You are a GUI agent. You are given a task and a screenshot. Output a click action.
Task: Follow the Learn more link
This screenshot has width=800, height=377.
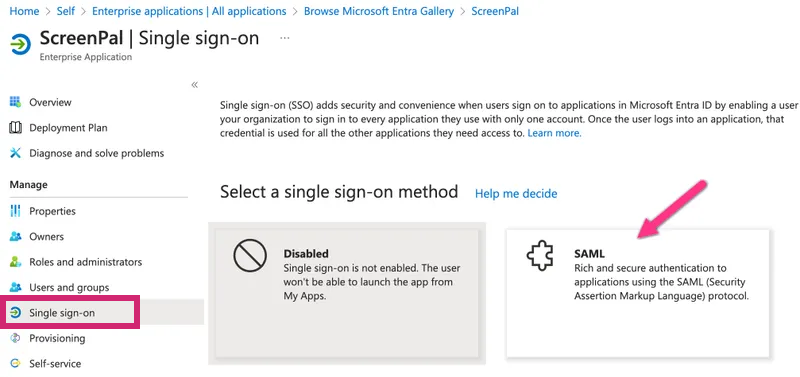554,133
